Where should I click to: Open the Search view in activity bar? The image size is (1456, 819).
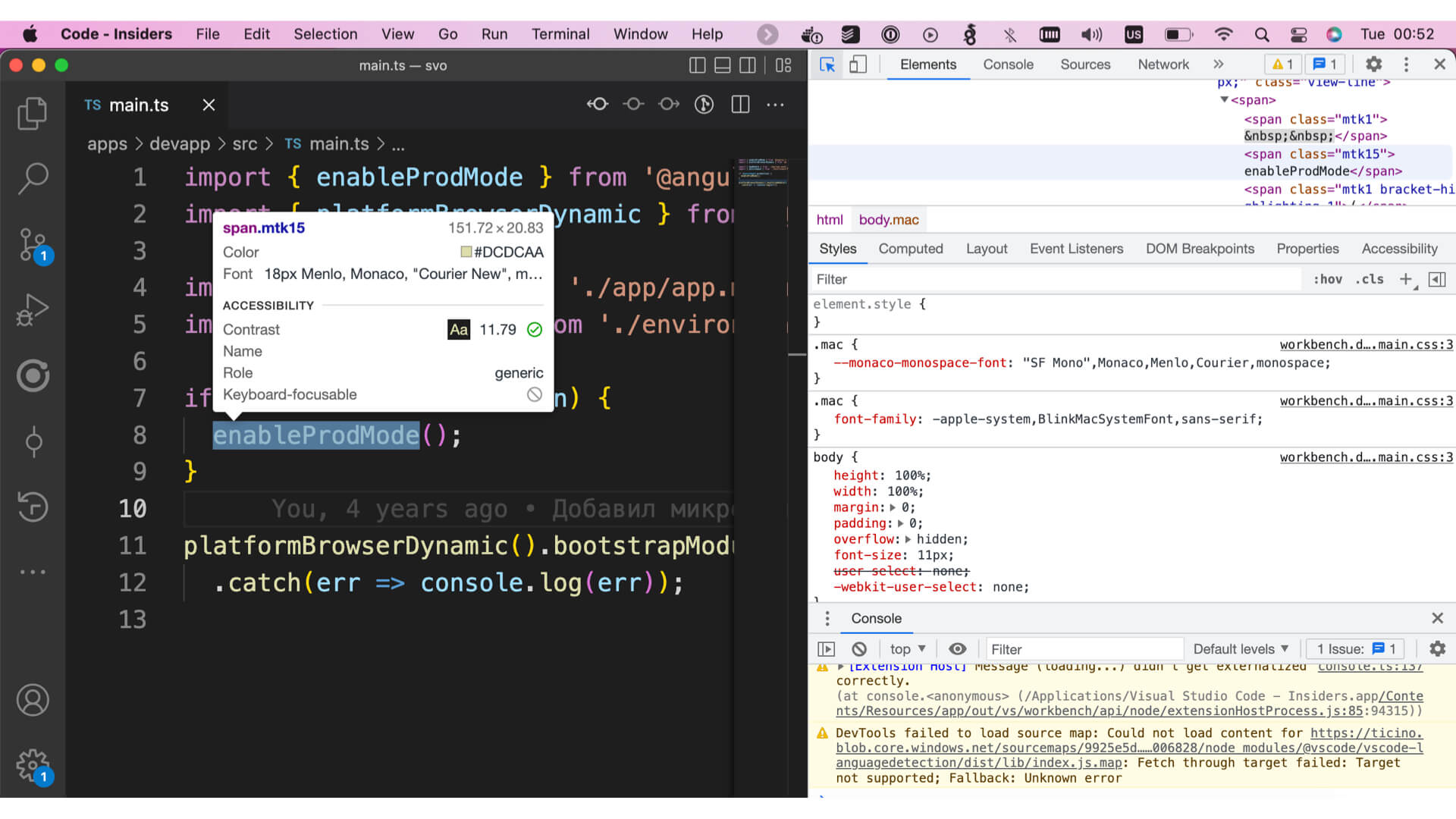(x=33, y=179)
